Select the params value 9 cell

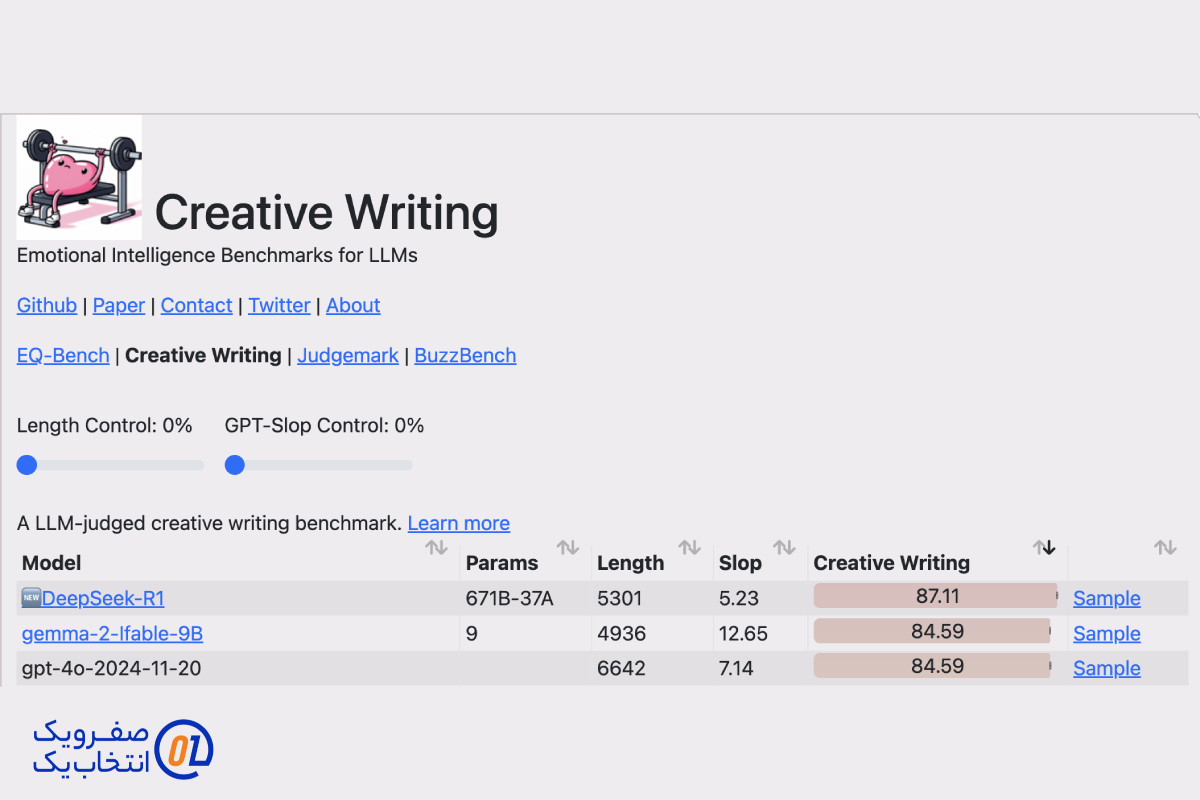(x=471, y=633)
